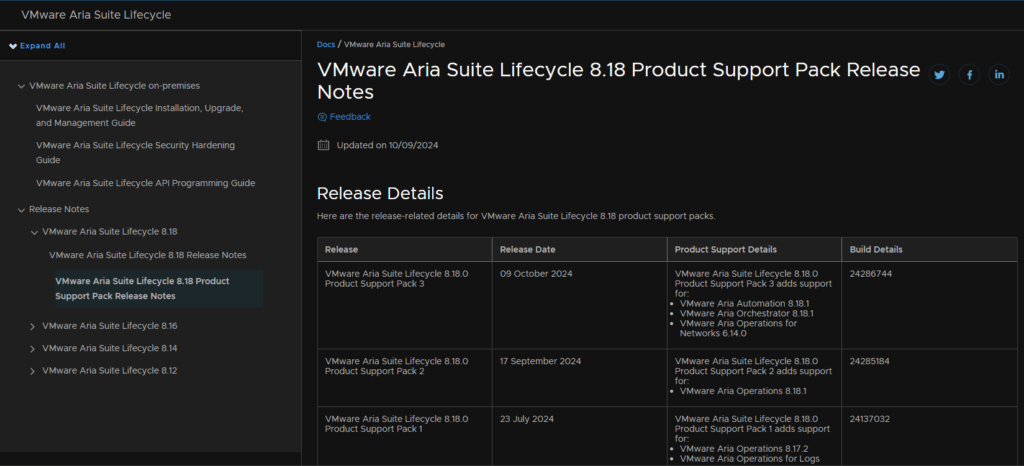Viewport: 1024px width, 466px height.
Task: Click the Feedback link under the title
Action: 350,117
